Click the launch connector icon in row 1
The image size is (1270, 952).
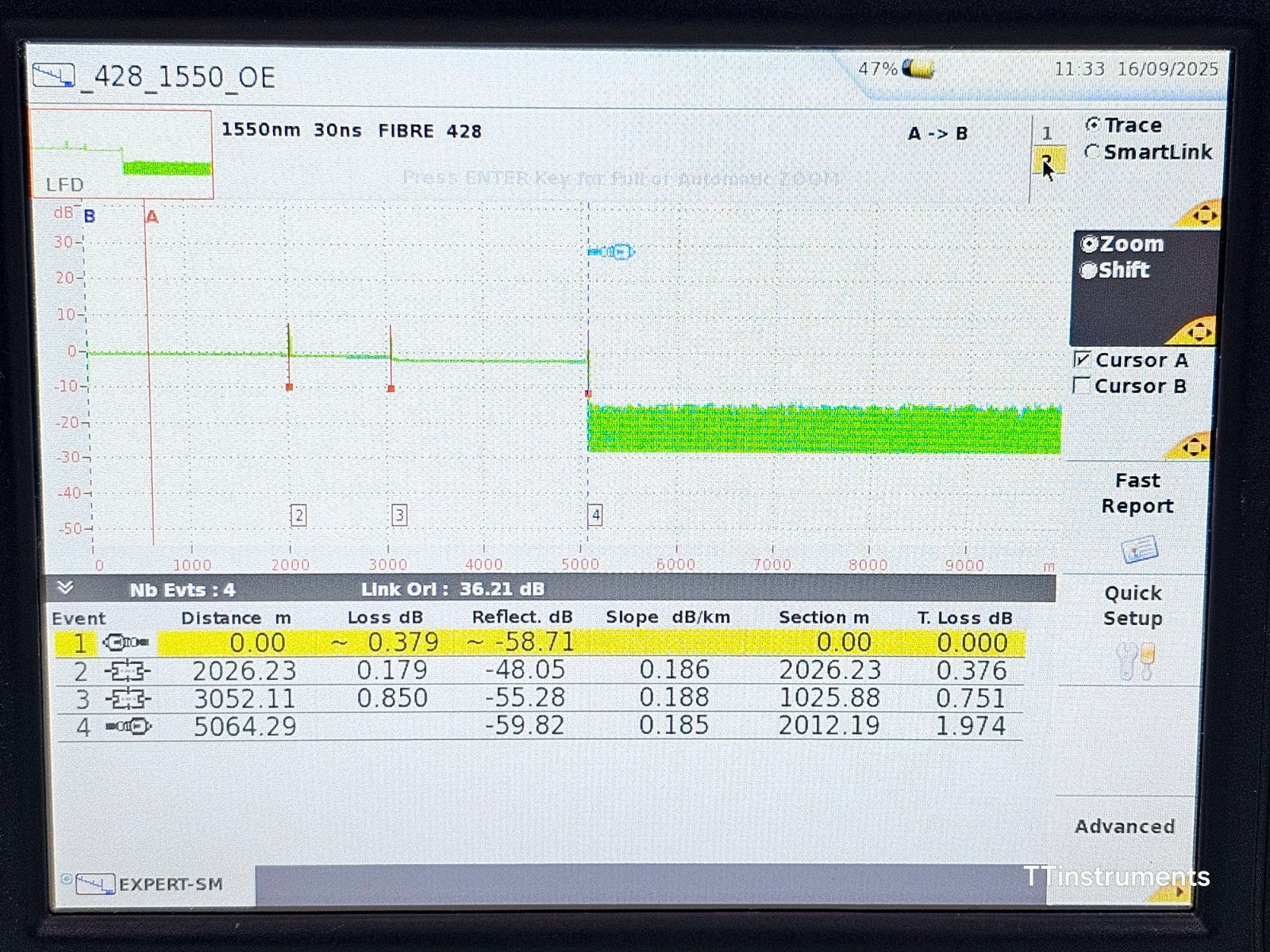point(125,643)
